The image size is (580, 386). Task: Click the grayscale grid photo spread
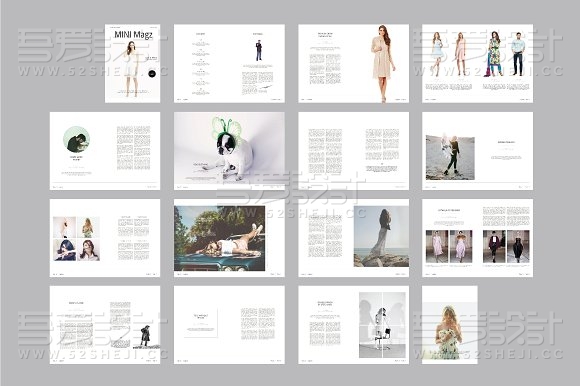[x=354, y=325]
